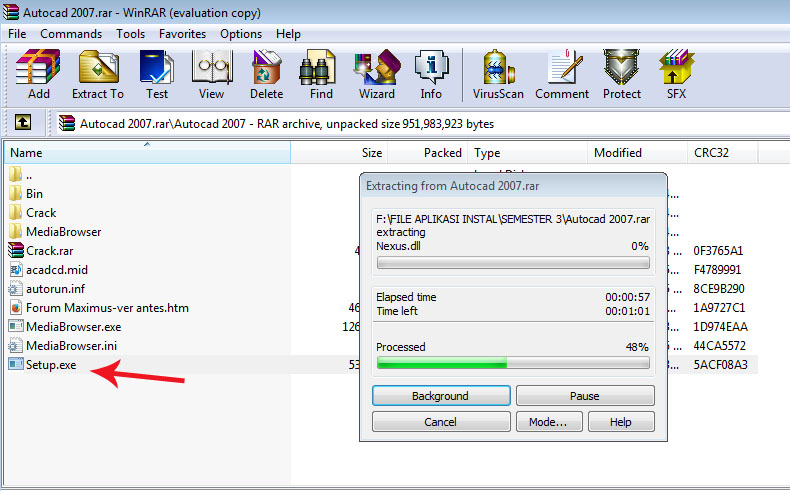
Task: Sort by the CRC32 column header
Action: coord(722,153)
